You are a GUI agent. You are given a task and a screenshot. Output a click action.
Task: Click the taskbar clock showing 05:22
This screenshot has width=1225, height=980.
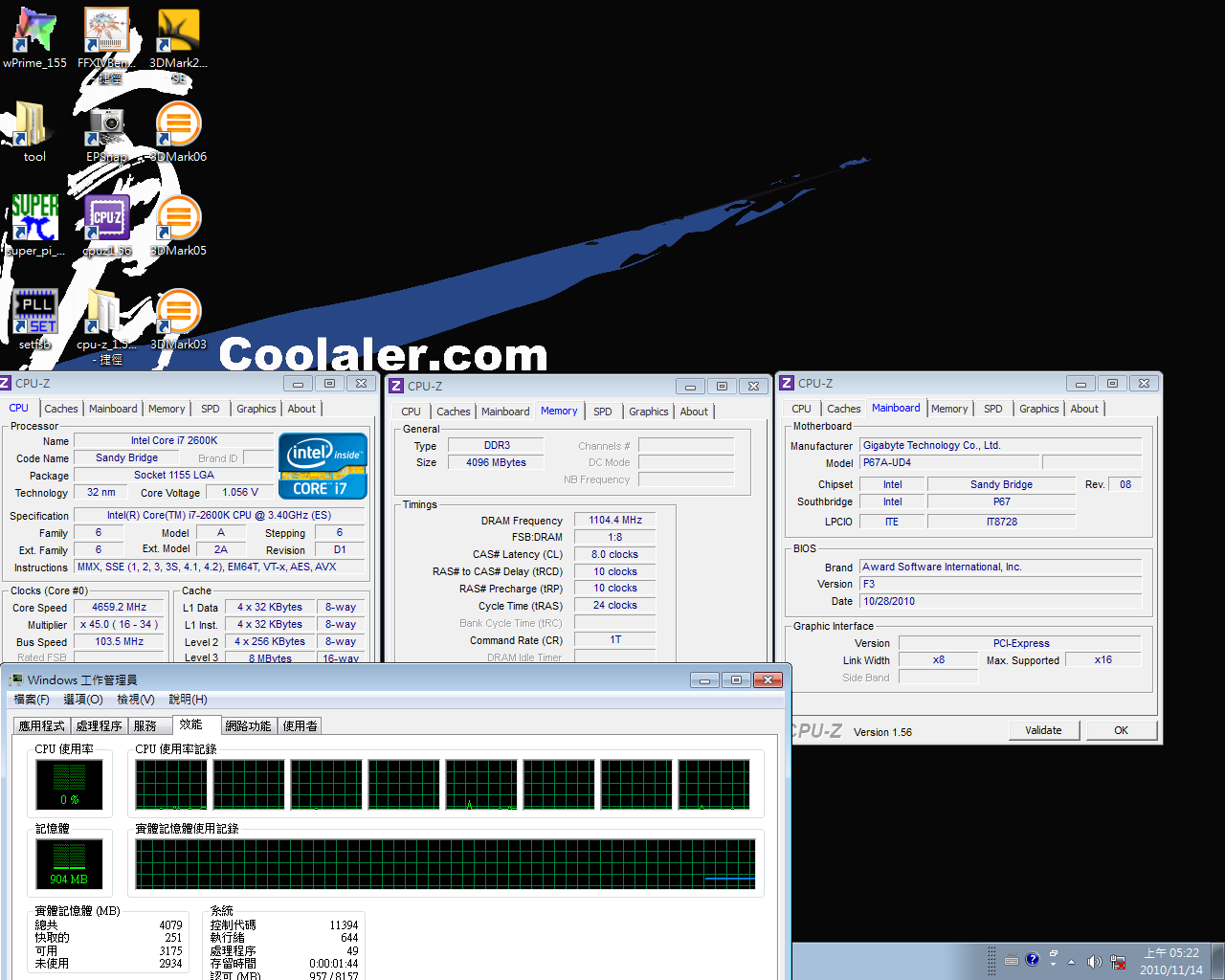(1171, 961)
